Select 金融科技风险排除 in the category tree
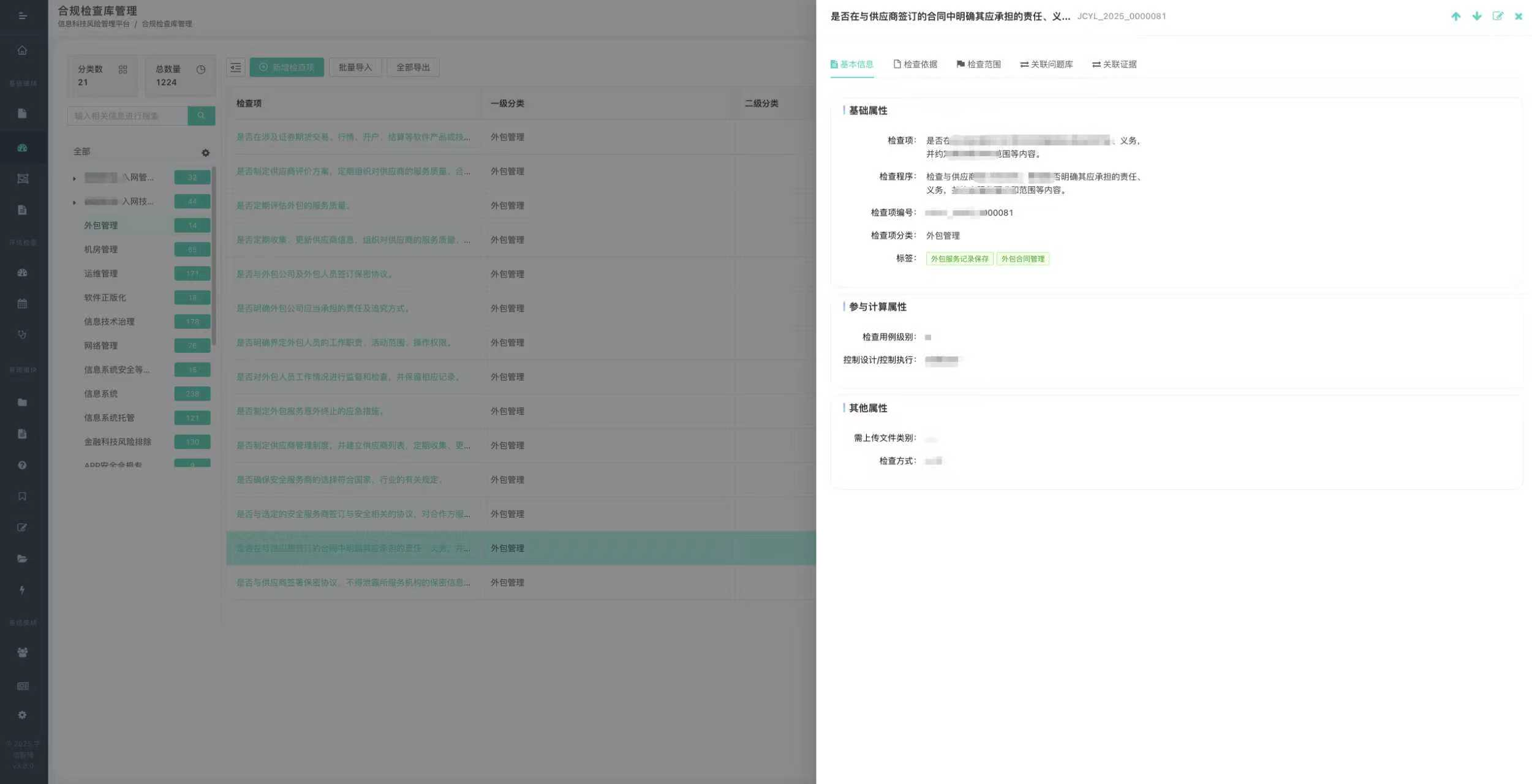Screen dimensions: 1532x784 [118, 442]
